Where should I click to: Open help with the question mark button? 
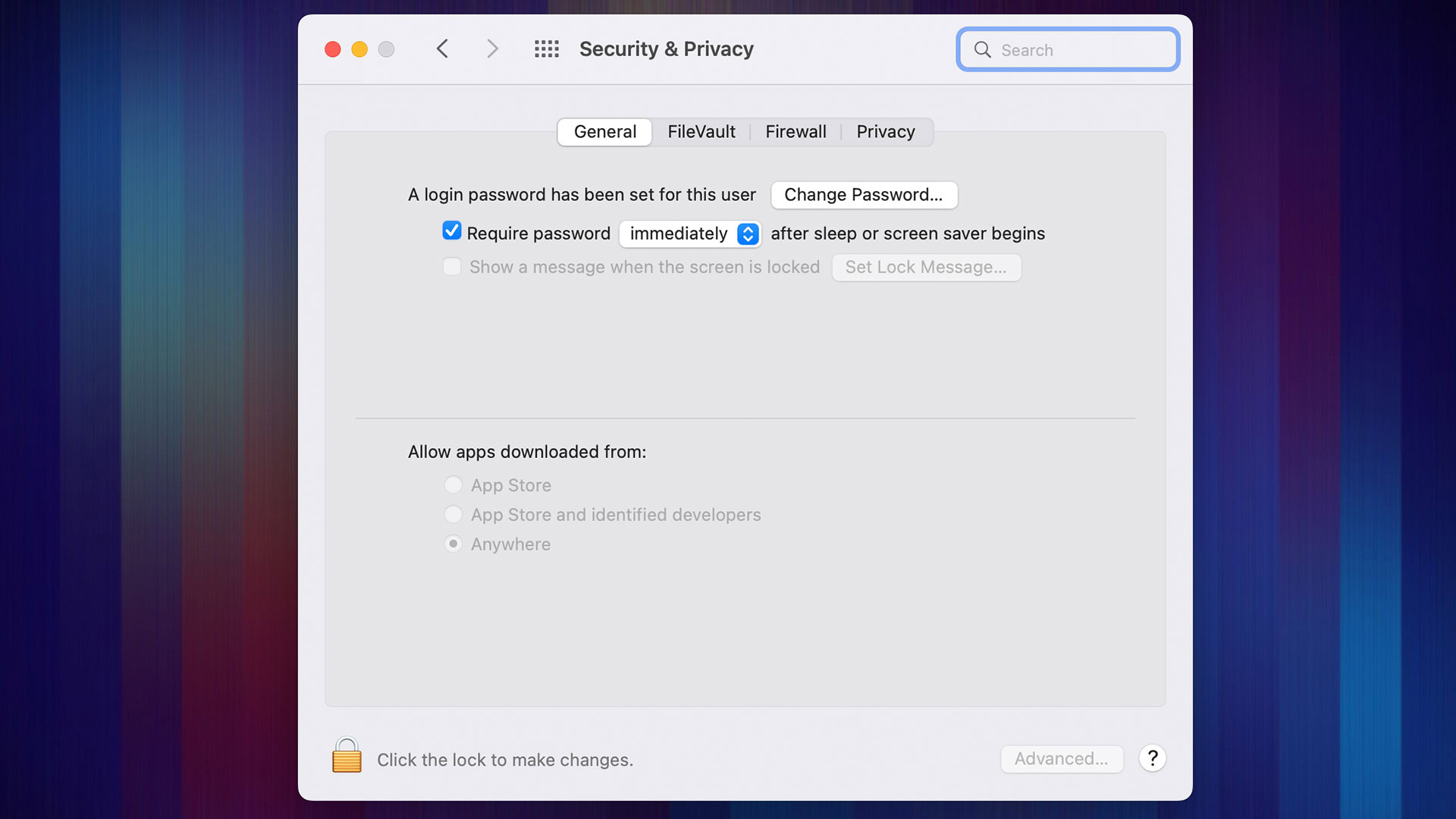pos(1152,758)
